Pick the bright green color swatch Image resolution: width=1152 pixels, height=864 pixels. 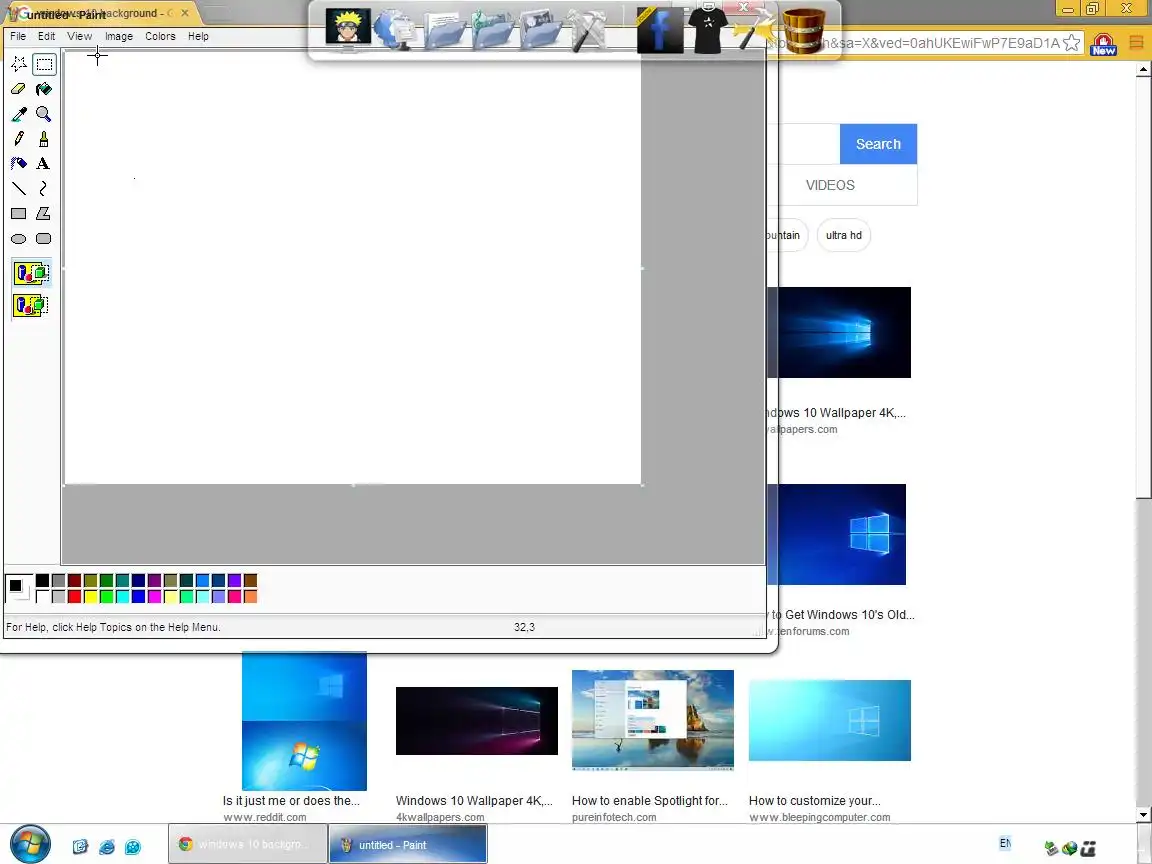tap(107, 597)
